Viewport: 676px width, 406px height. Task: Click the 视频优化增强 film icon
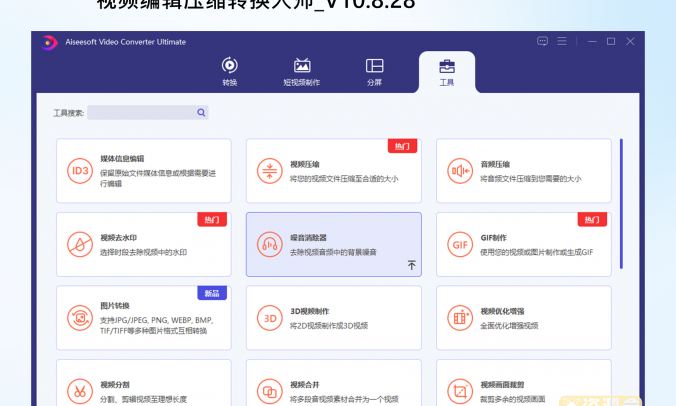click(x=460, y=318)
